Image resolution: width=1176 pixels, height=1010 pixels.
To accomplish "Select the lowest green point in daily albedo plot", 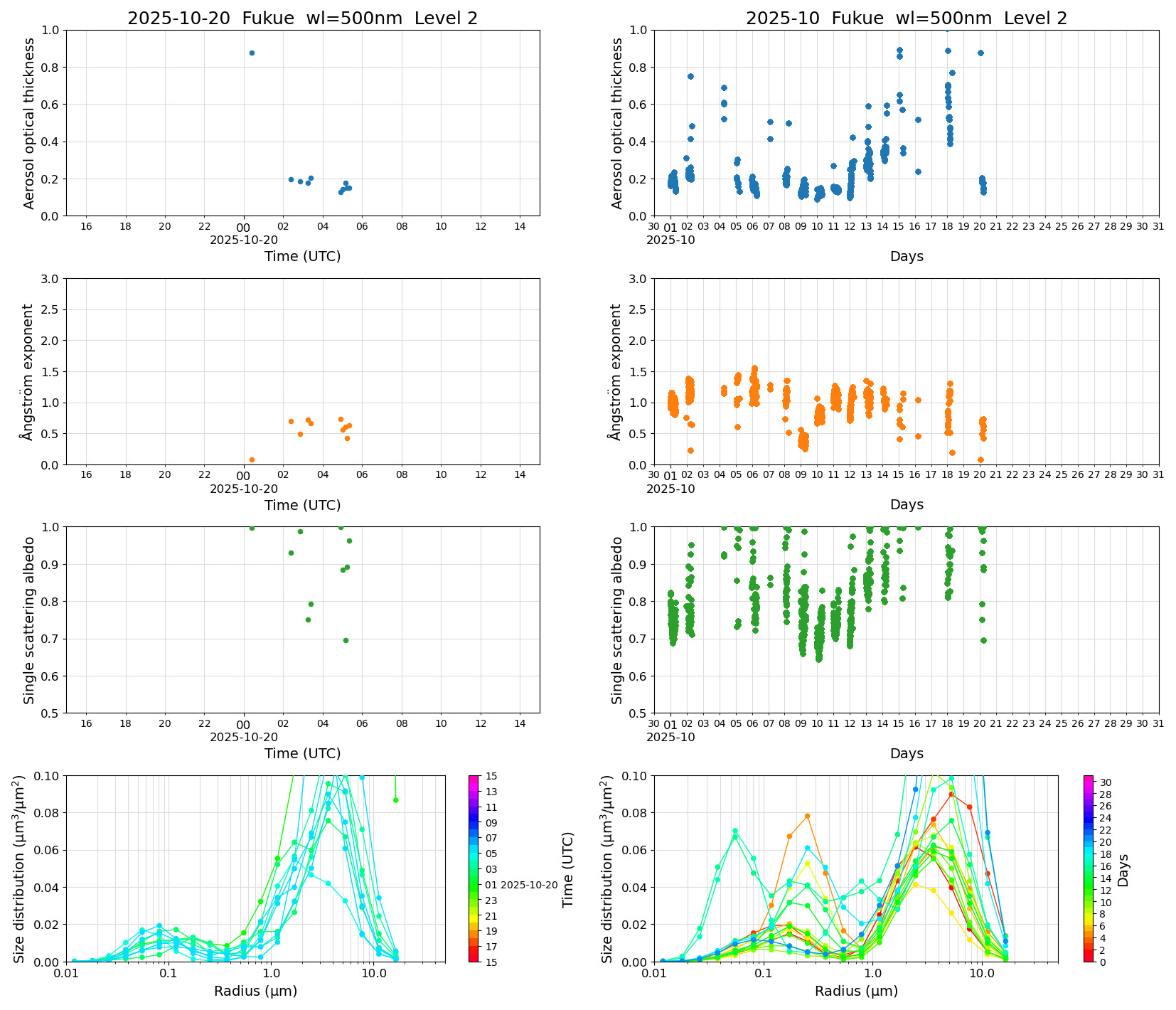I will (346, 640).
